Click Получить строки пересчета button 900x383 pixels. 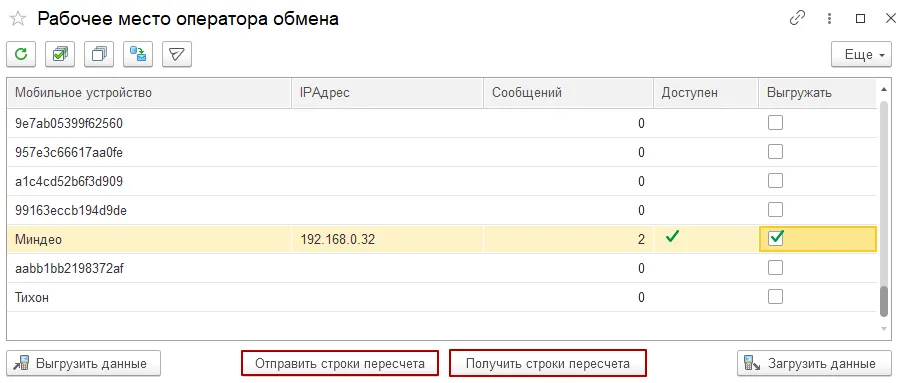click(x=548, y=363)
